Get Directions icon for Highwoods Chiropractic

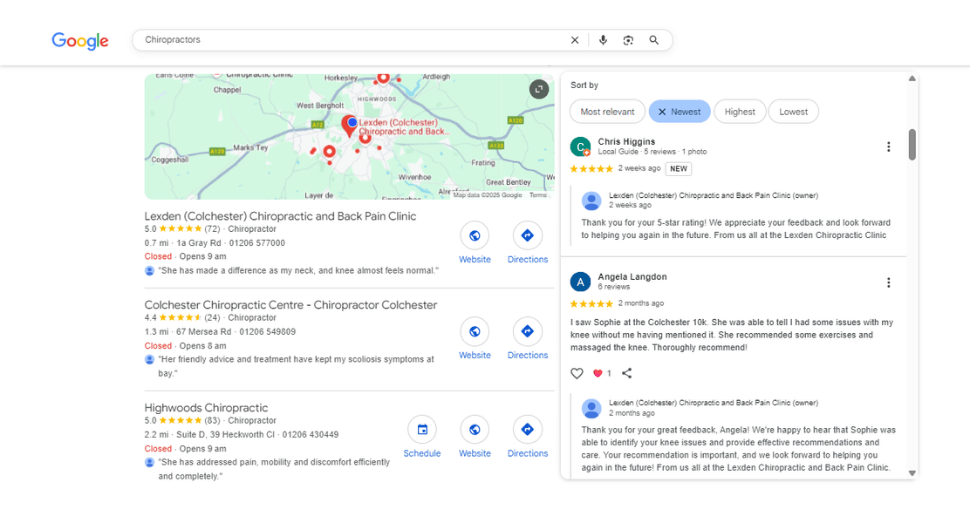[527, 430]
